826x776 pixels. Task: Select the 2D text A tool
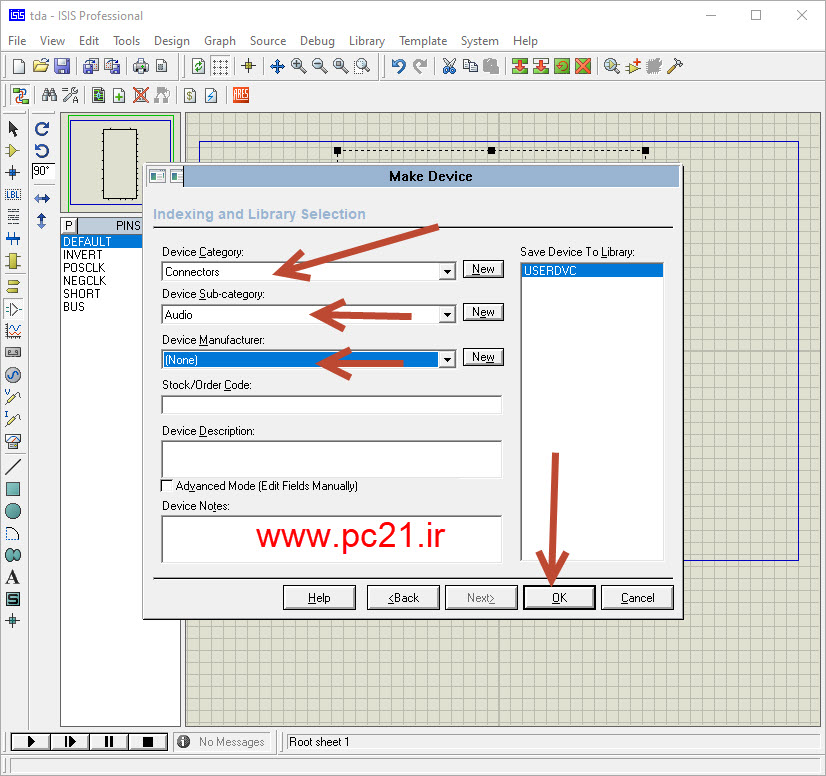coord(13,577)
